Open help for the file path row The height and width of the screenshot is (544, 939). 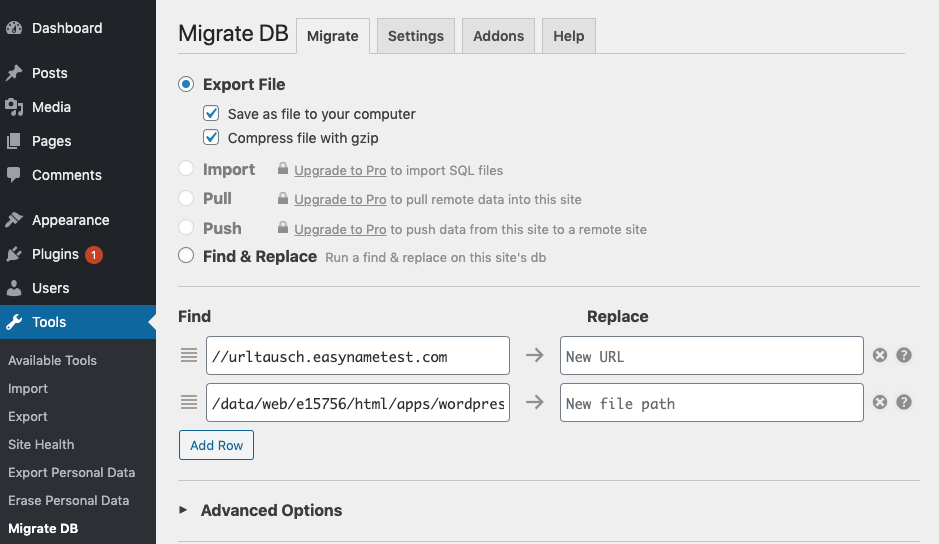904,402
